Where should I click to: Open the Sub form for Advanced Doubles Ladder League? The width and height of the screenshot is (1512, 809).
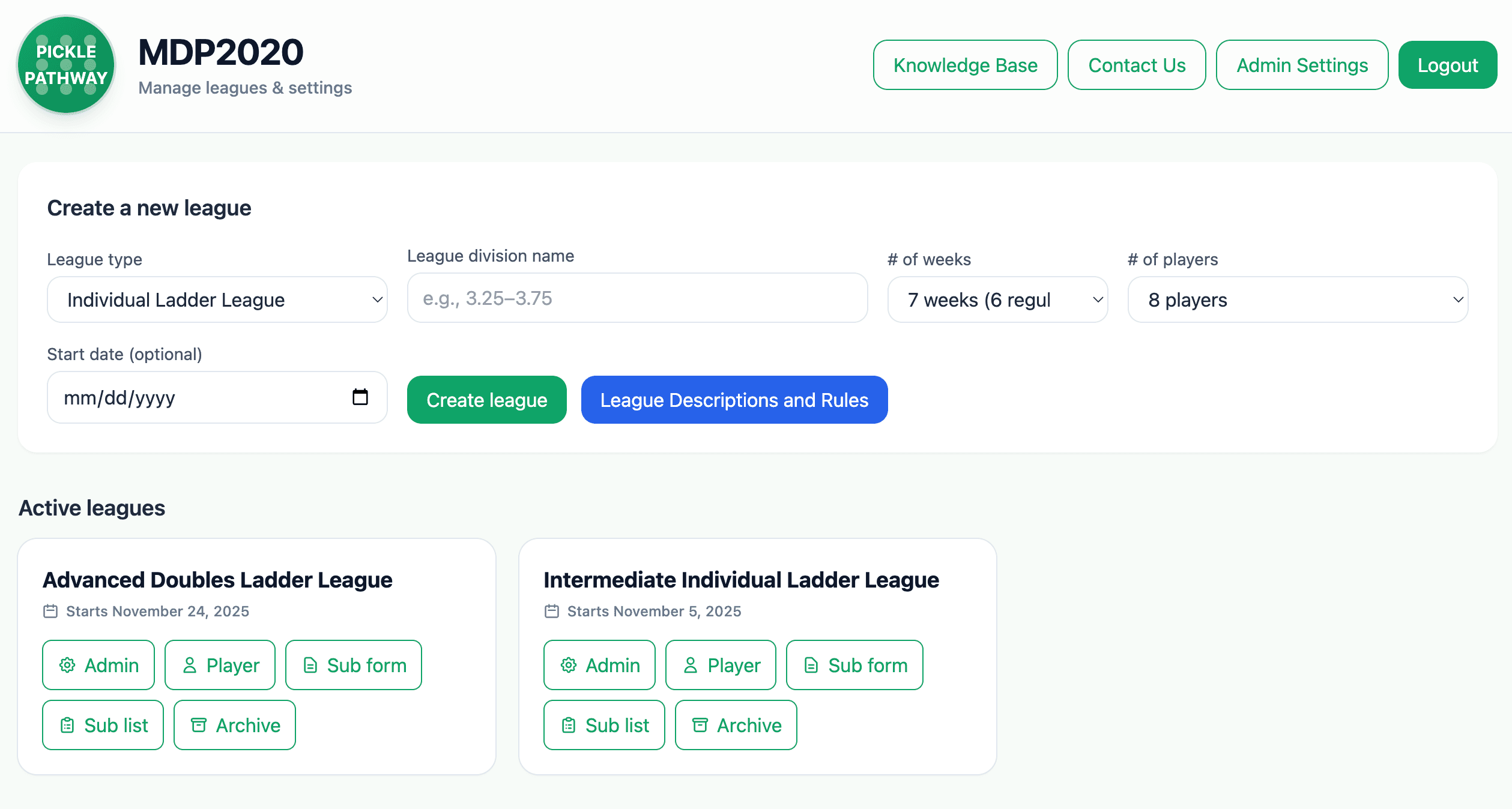(353, 665)
